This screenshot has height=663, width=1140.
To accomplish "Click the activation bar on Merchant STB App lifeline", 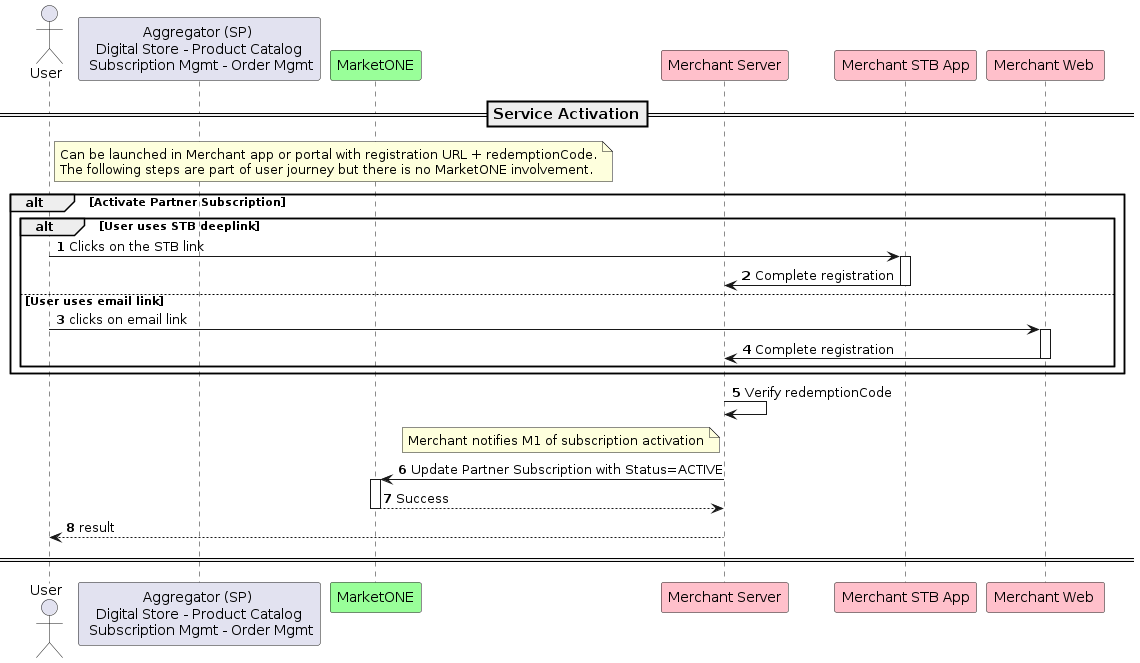I will point(905,271).
